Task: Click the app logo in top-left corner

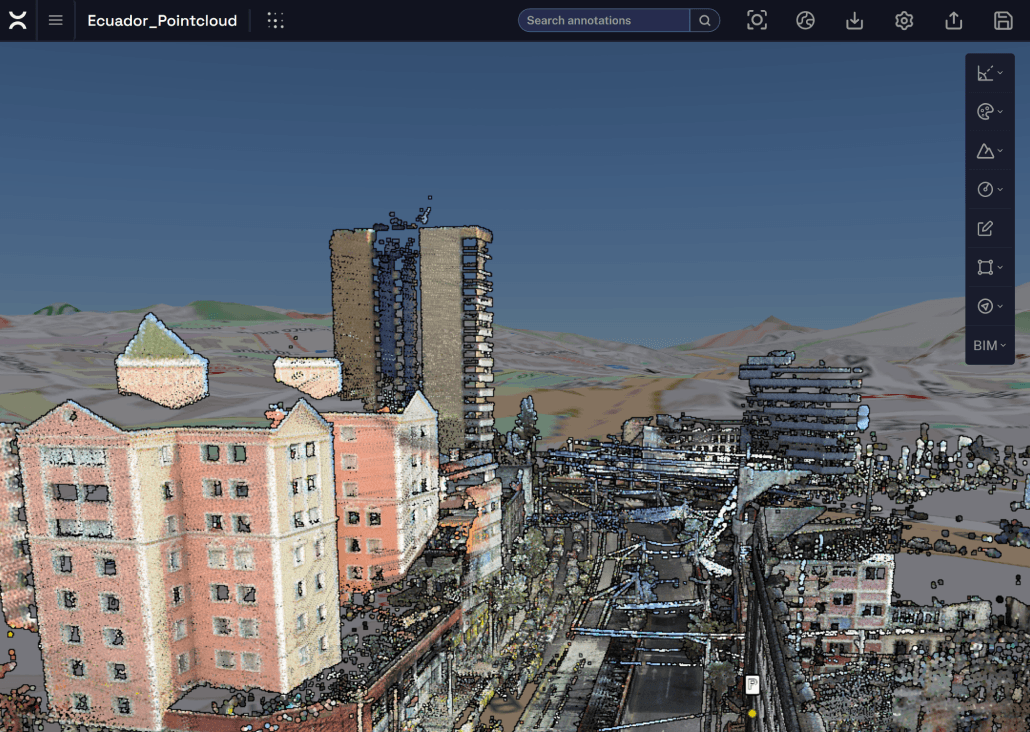Action: pyautogui.click(x=18, y=21)
